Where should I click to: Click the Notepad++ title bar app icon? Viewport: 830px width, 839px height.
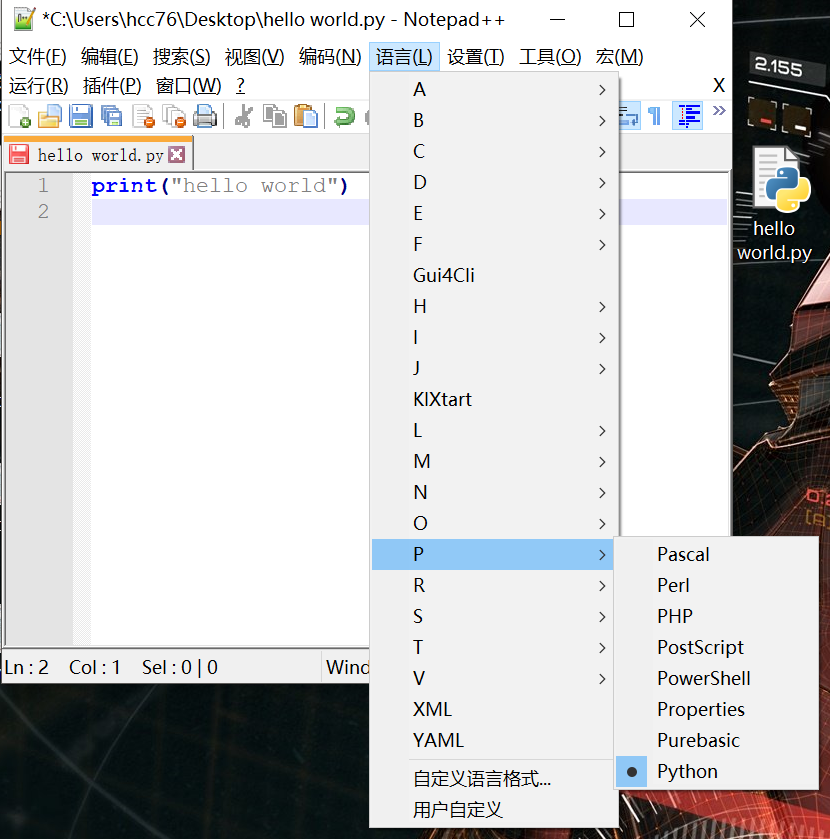(x=24, y=19)
